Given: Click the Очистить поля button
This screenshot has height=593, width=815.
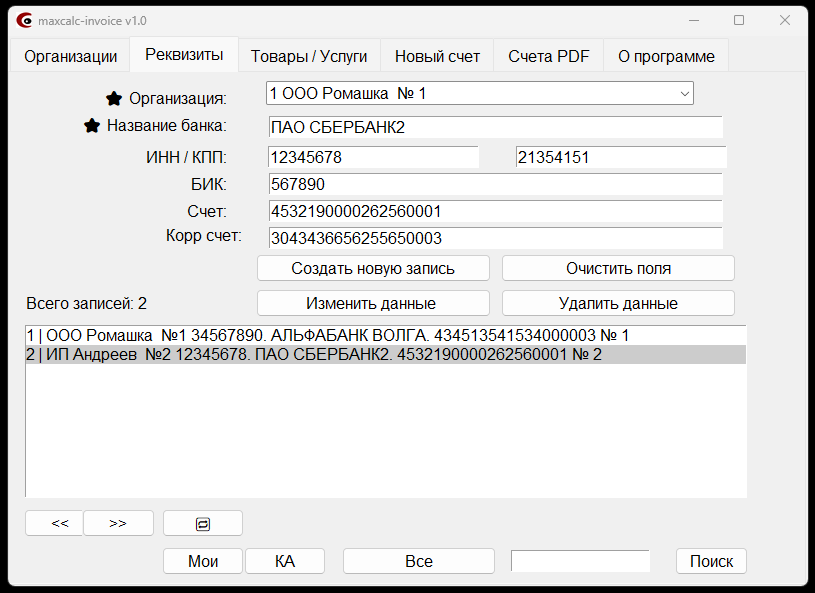Looking at the screenshot, I should [618, 268].
